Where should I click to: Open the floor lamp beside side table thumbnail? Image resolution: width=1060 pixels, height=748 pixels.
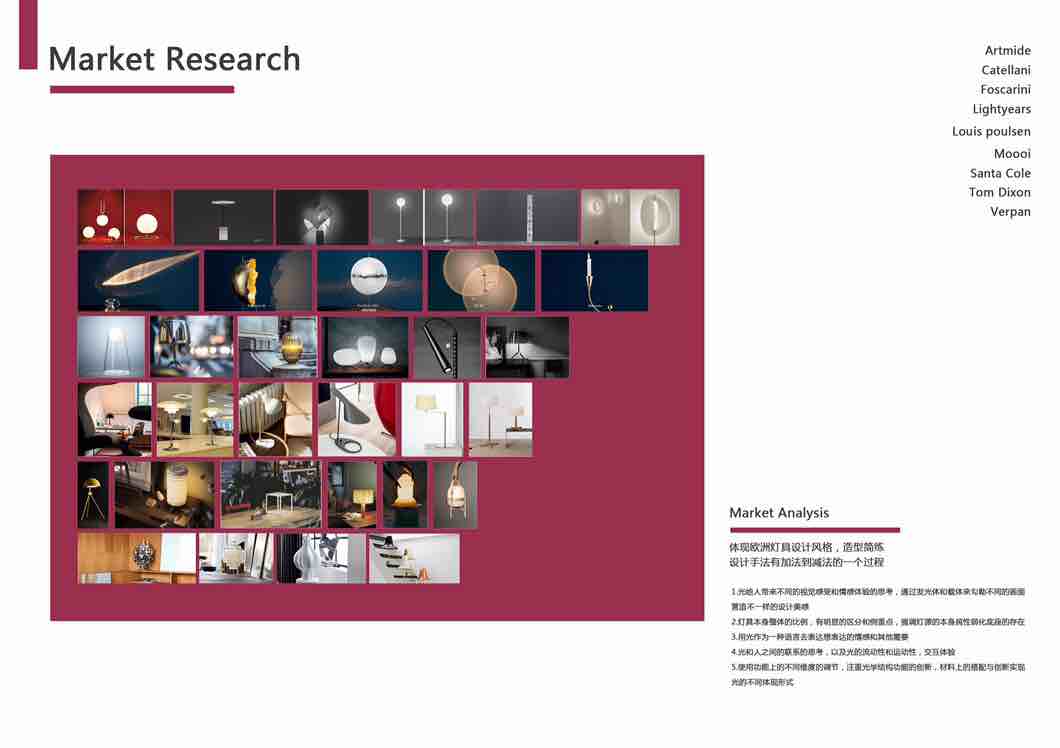501,419
